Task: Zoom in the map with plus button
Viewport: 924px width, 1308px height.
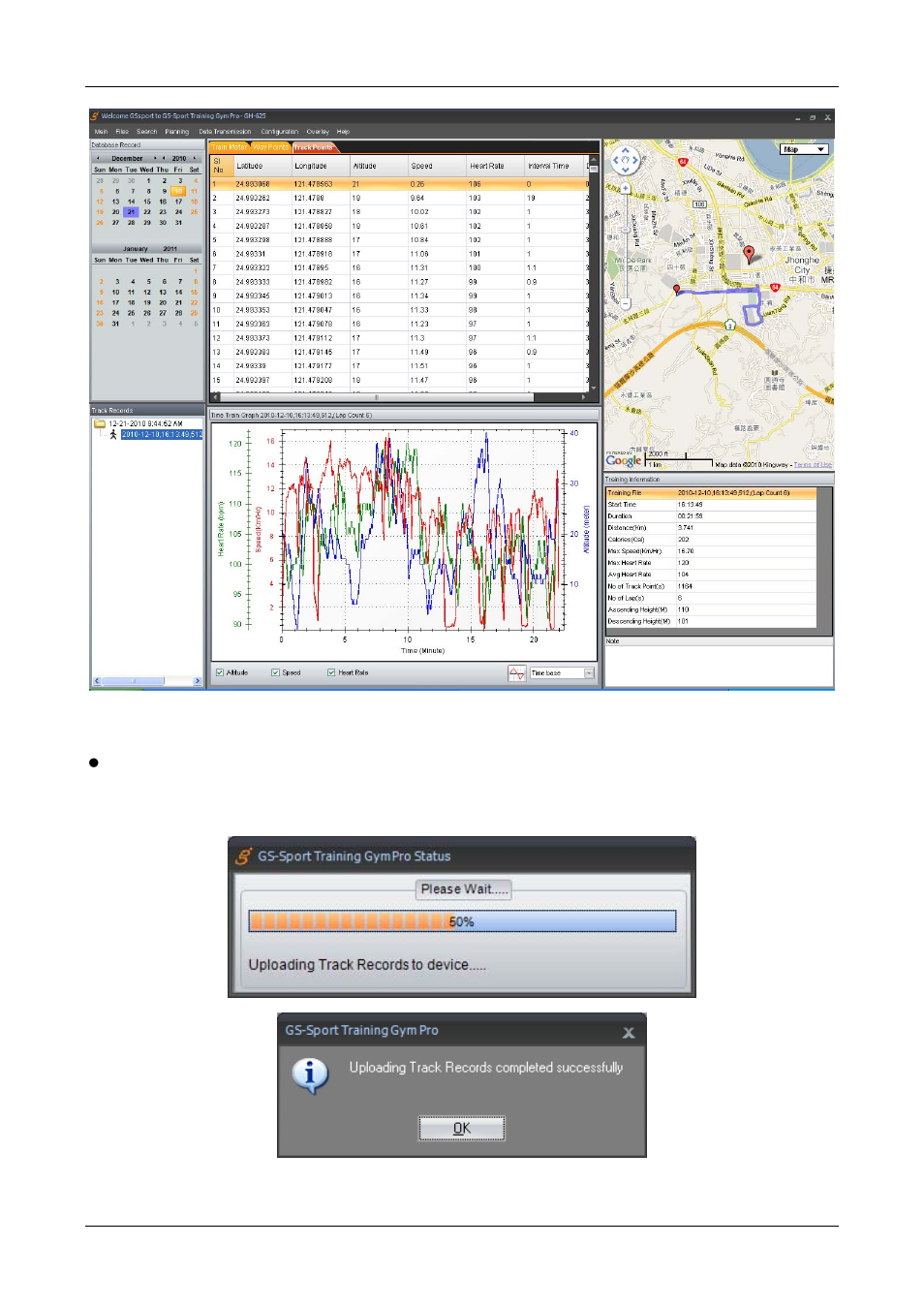Action: coord(626,186)
